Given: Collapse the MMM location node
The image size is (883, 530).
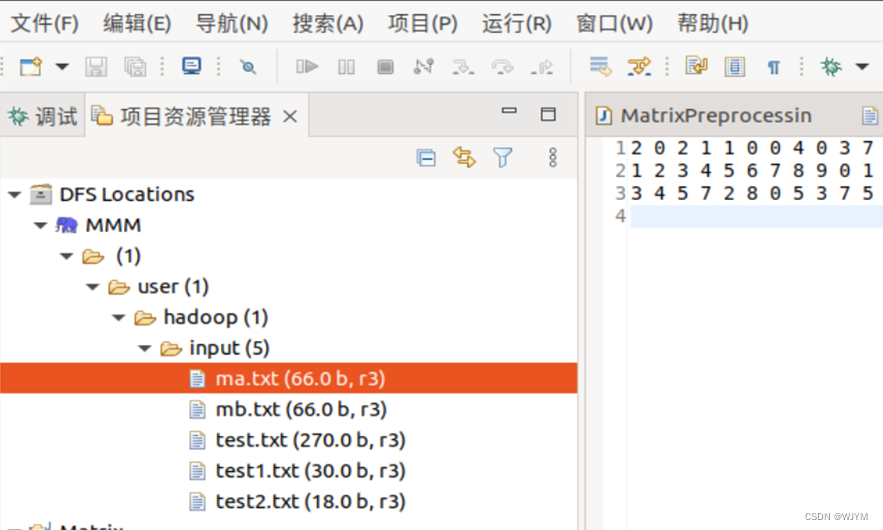Looking at the screenshot, I should (x=40, y=226).
